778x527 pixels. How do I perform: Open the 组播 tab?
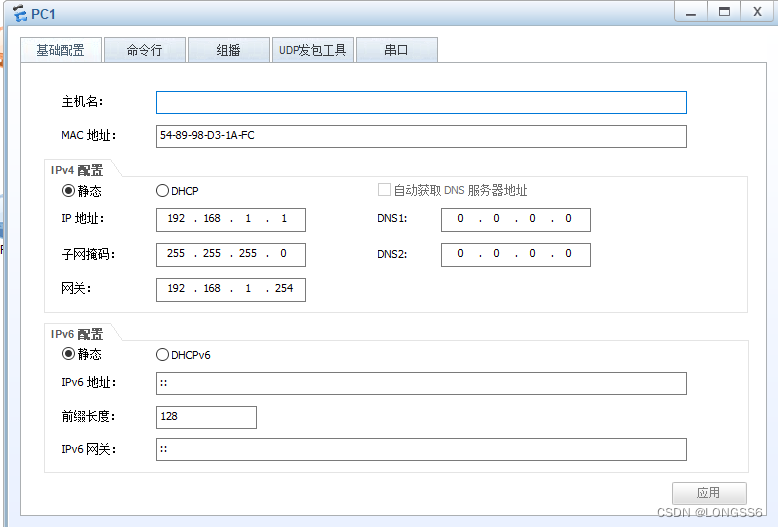(229, 50)
